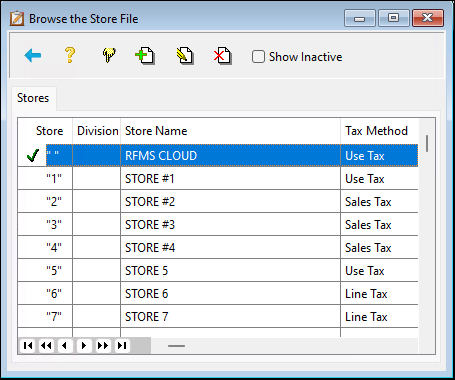The width and height of the screenshot is (455, 380).
Task: Go to the previous record arrow
Action: 65,345
